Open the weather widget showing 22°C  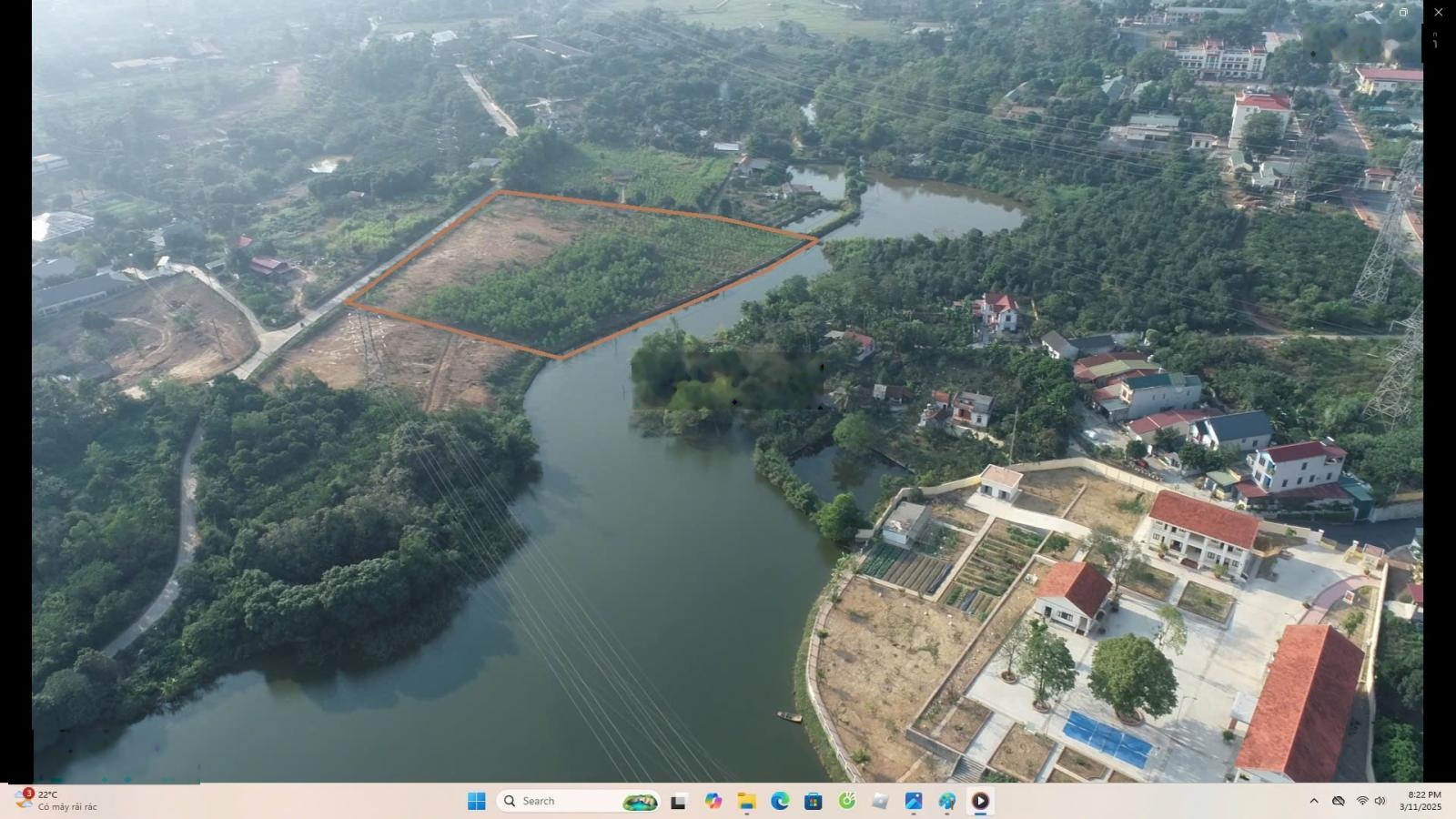coord(56,801)
